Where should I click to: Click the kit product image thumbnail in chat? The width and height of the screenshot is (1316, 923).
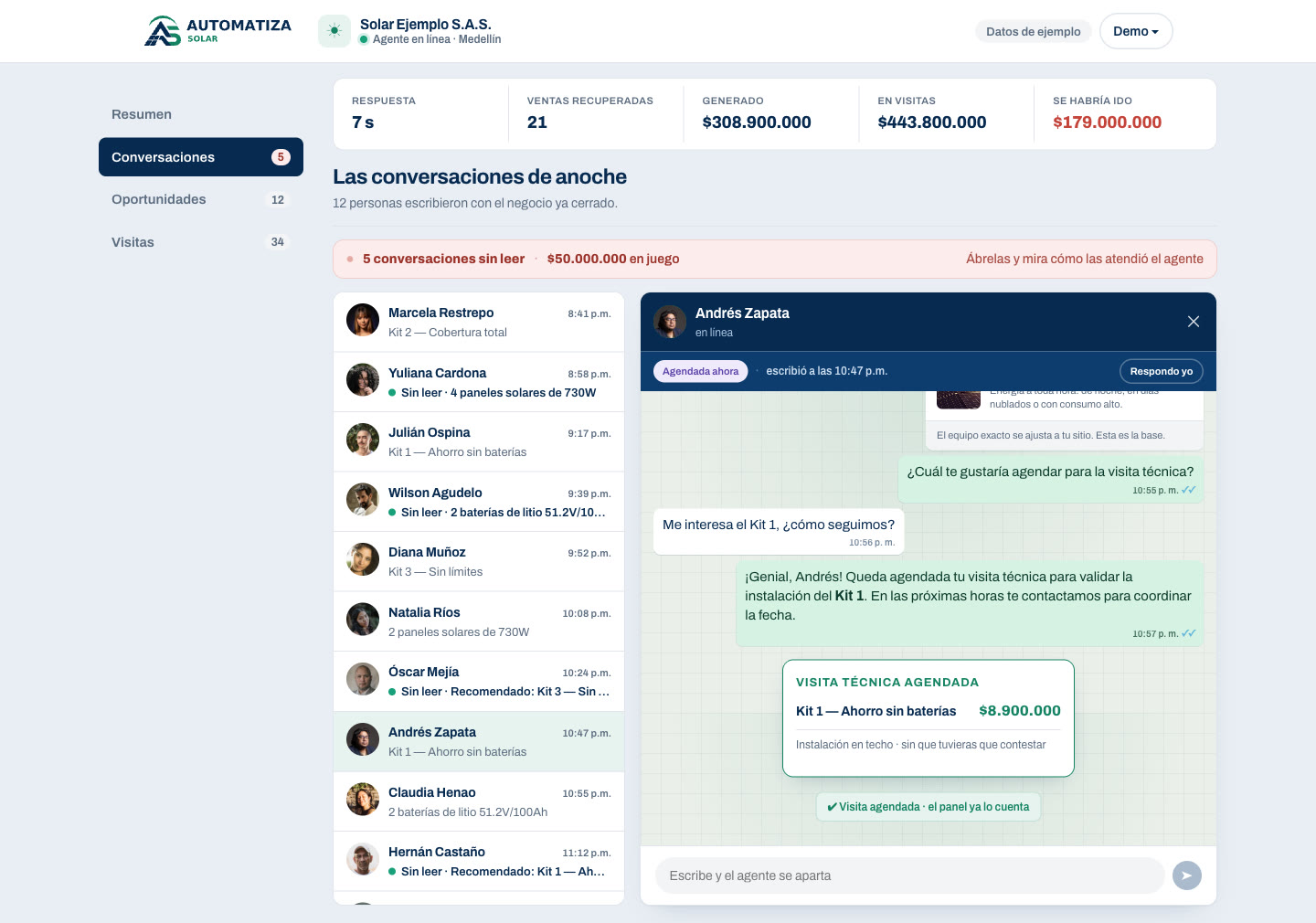pos(959,398)
